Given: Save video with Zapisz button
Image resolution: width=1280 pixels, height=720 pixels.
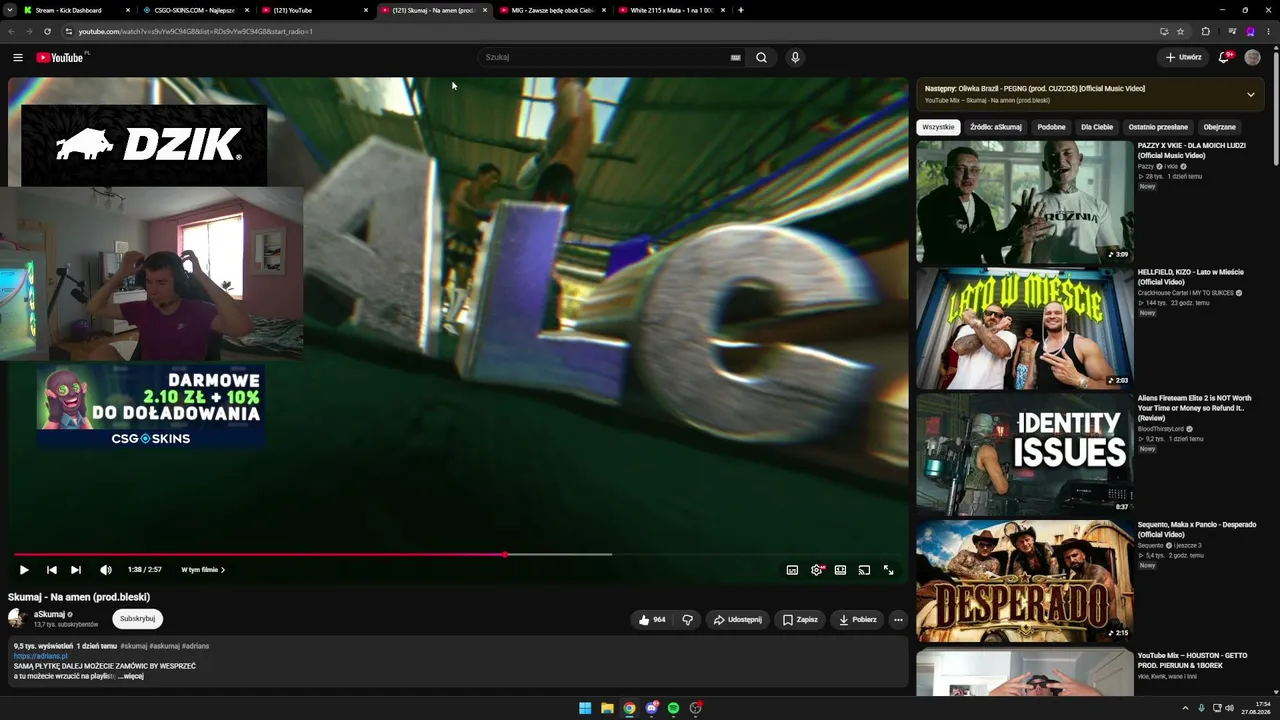Looking at the screenshot, I should (x=800, y=620).
